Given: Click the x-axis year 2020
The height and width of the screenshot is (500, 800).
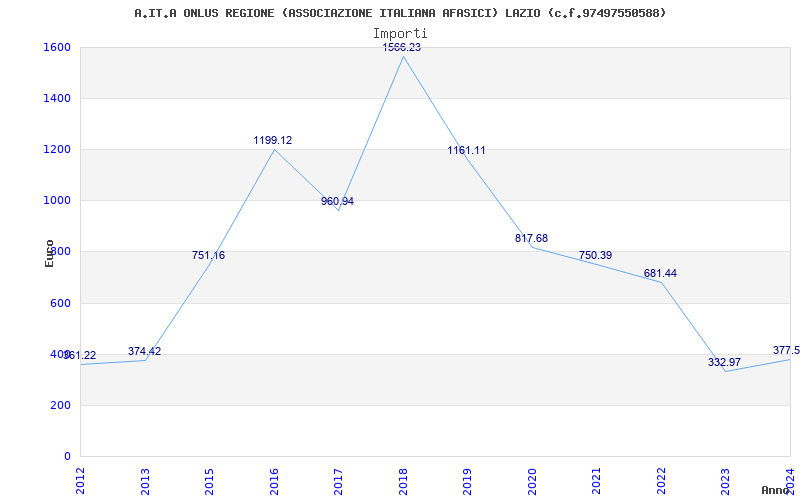Looking at the screenshot, I should pos(532,481).
